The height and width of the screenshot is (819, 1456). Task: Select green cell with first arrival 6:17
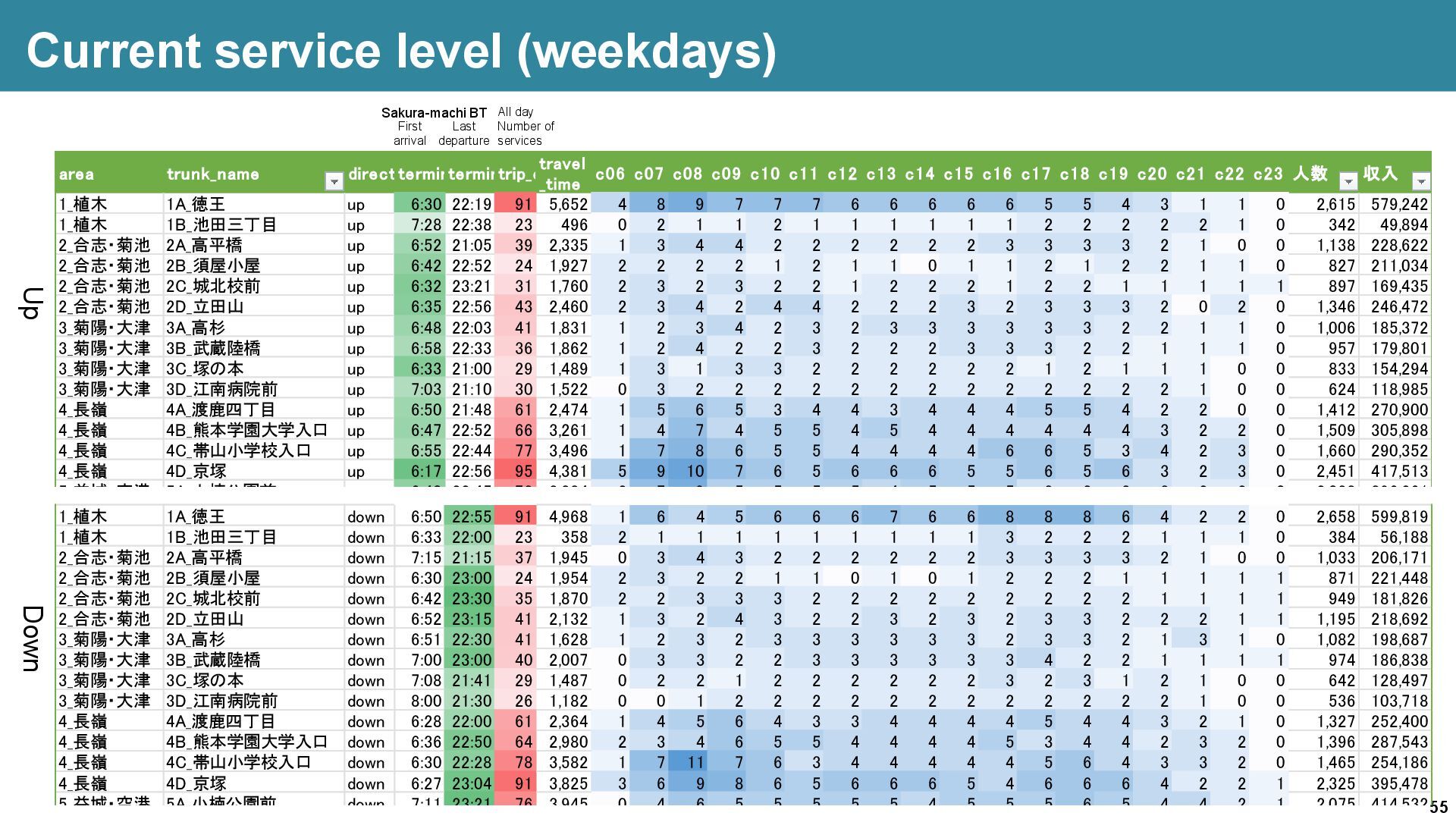(x=419, y=471)
